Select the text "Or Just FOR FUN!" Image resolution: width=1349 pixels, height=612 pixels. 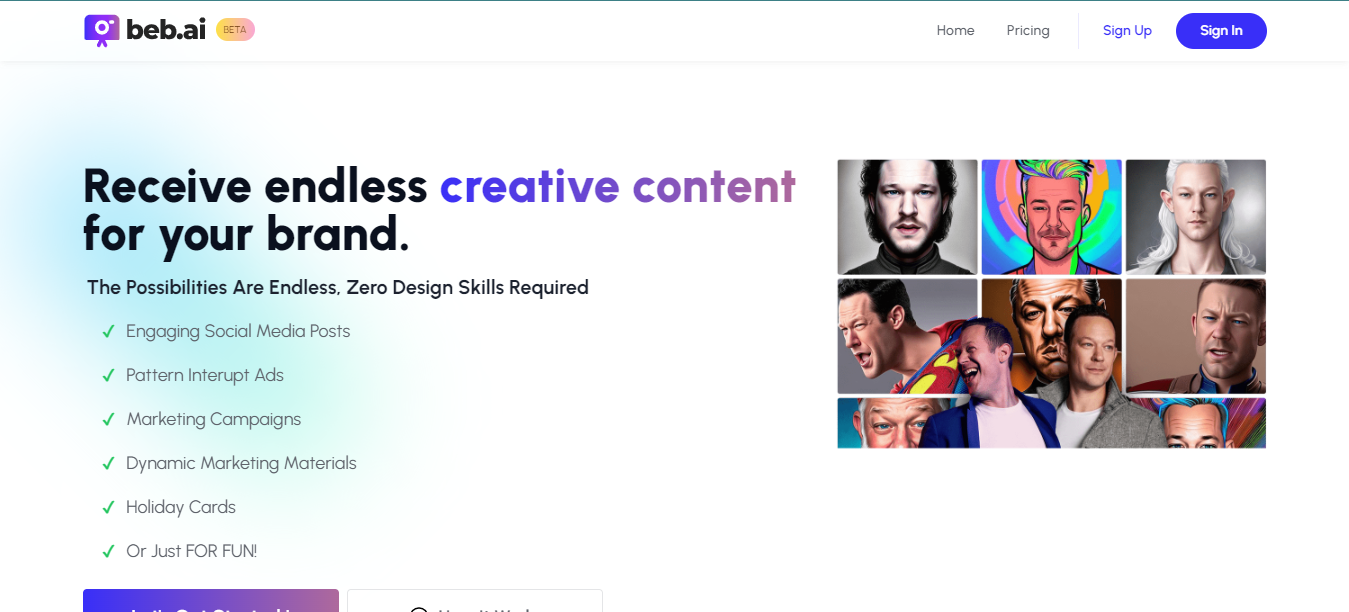click(x=192, y=551)
